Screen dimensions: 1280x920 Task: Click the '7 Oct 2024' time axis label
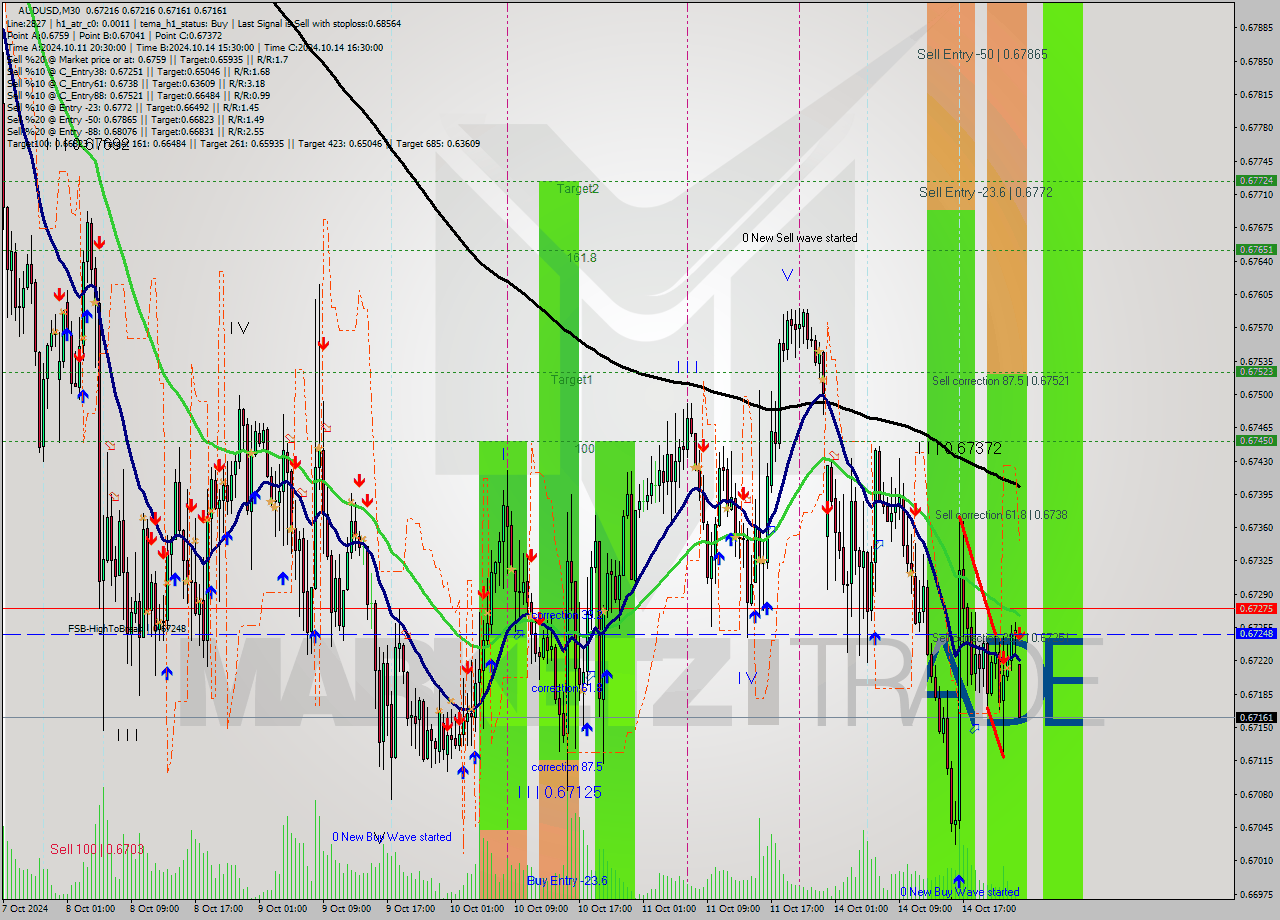tap(25, 909)
